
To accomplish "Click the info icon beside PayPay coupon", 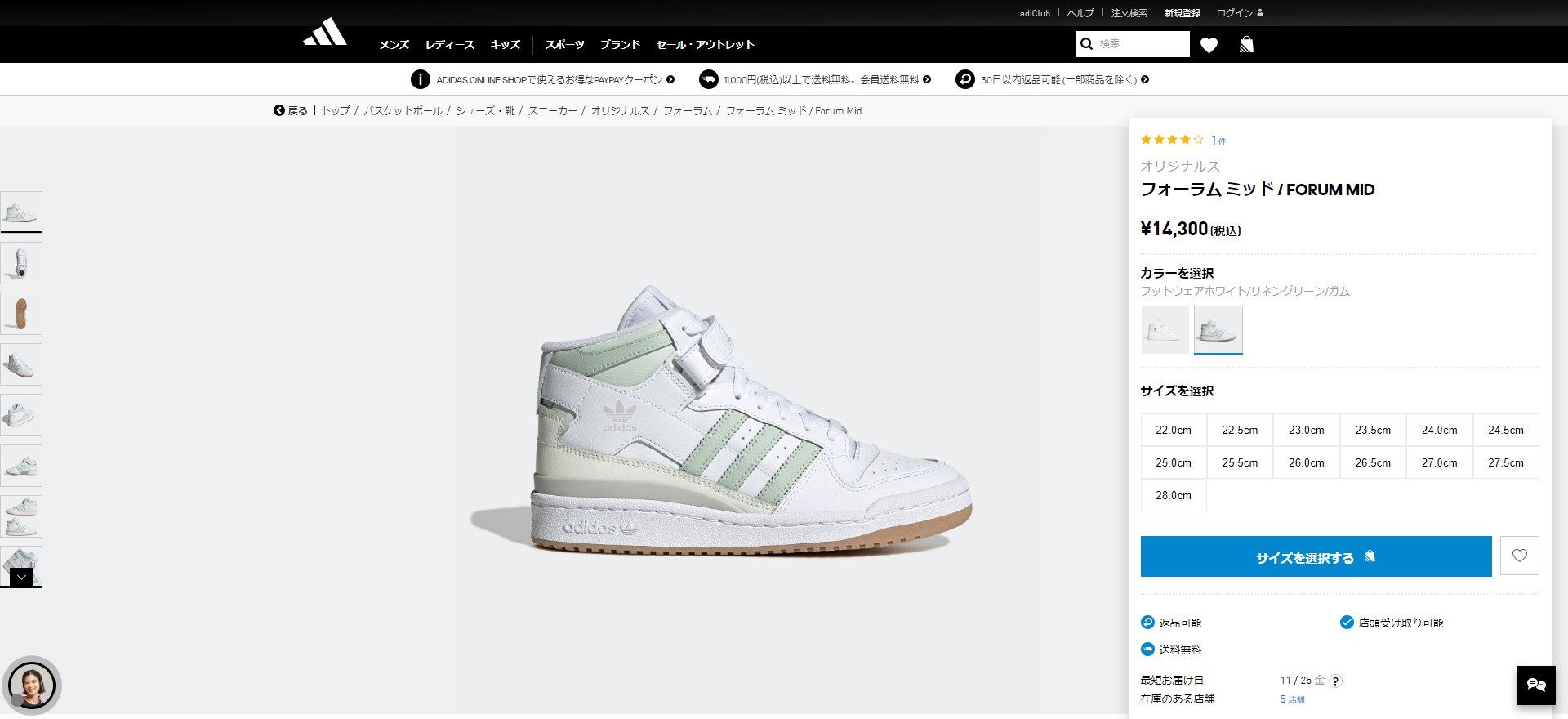I will [421, 79].
